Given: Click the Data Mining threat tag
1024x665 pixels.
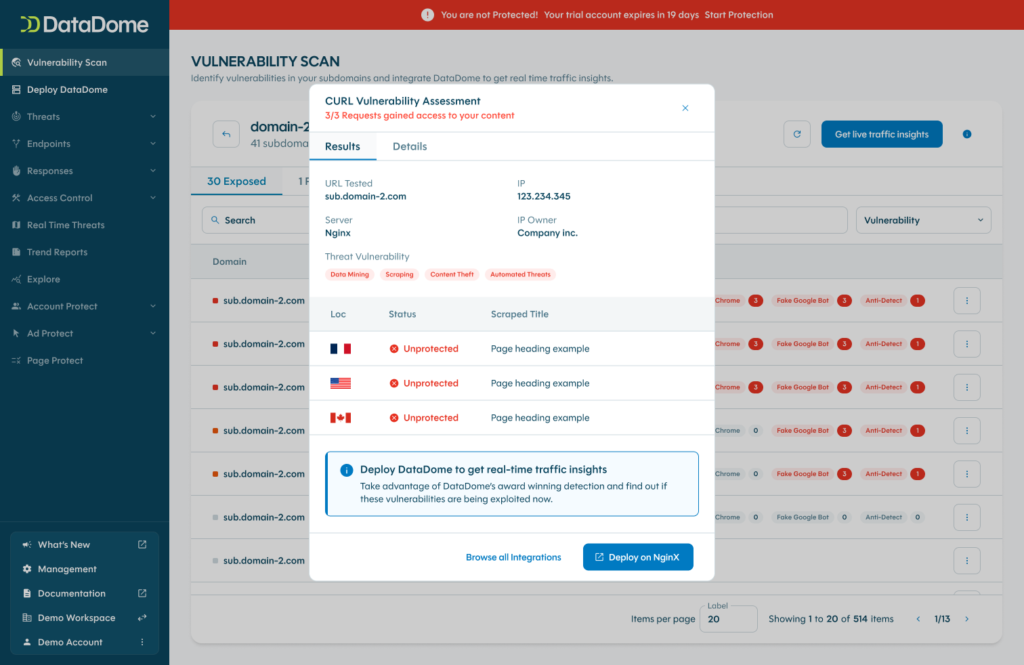Looking at the screenshot, I should coord(349,274).
